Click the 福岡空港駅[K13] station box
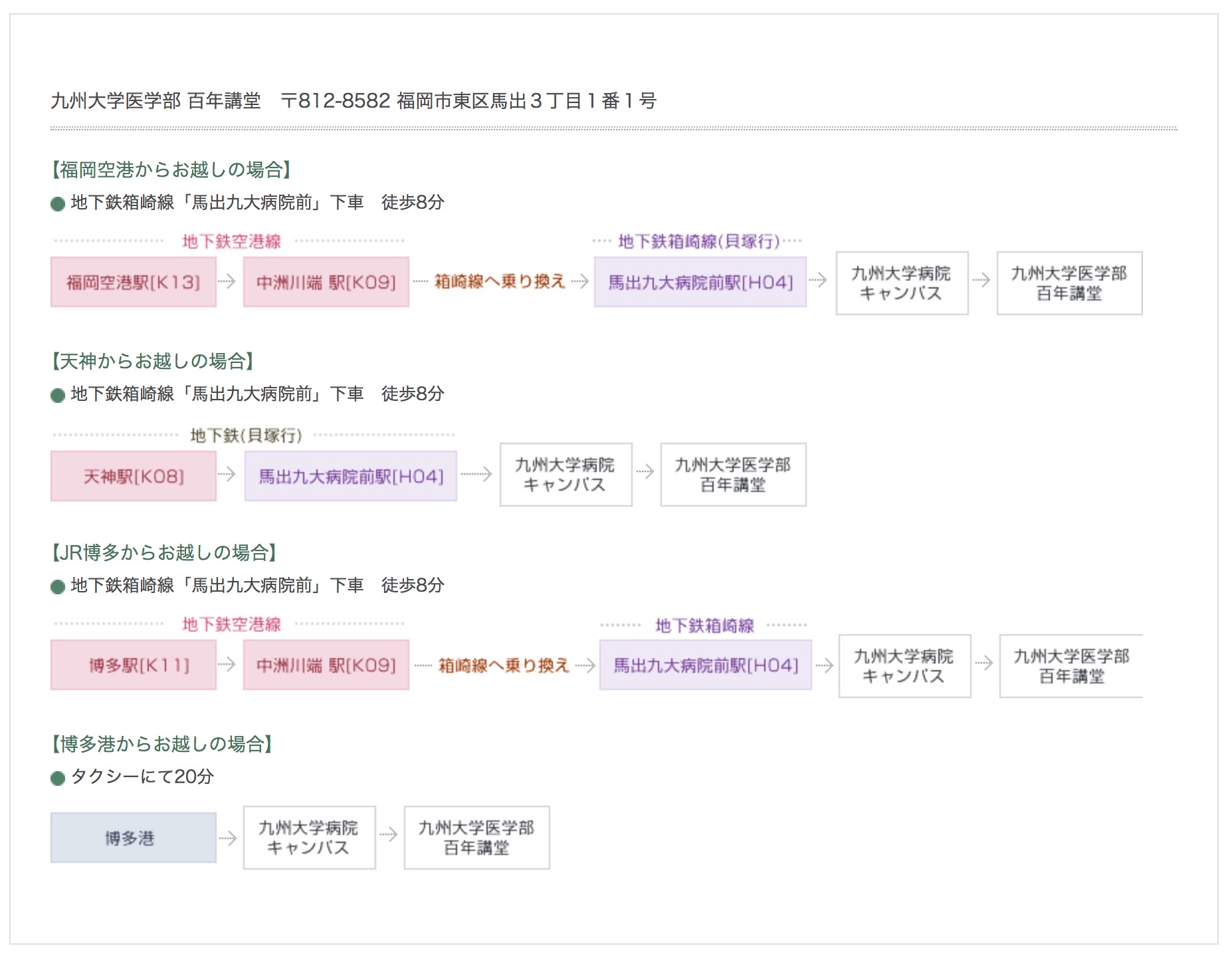The image size is (1232, 956). (x=133, y=282)
